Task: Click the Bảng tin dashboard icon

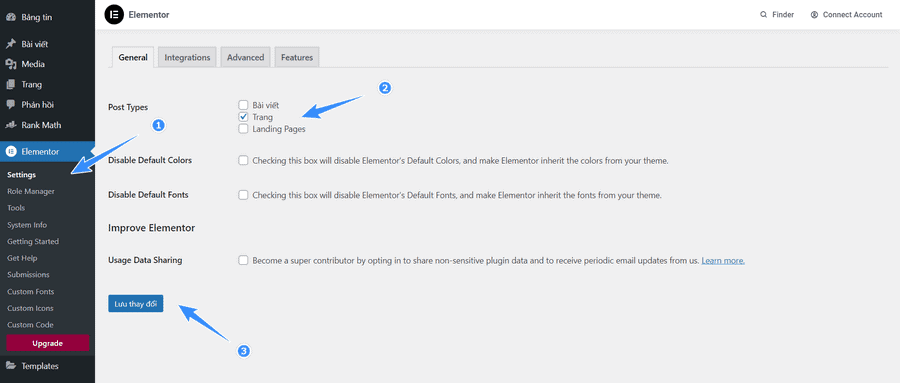Action: point(10,17)
